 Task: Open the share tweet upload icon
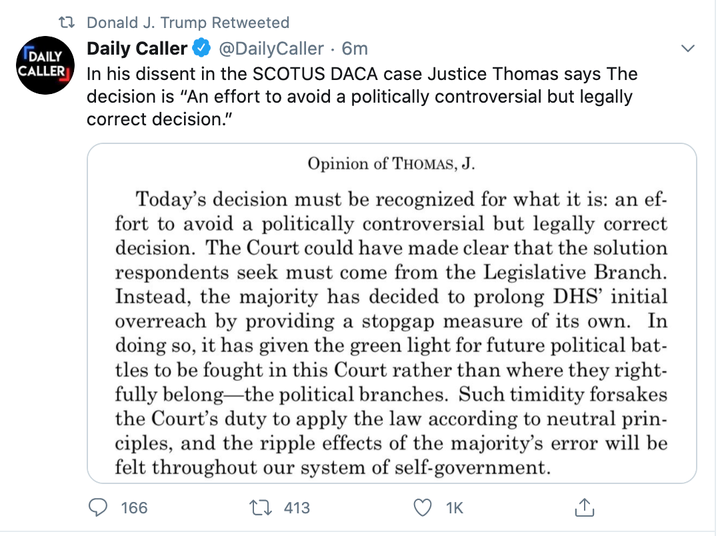click(585, 507)
